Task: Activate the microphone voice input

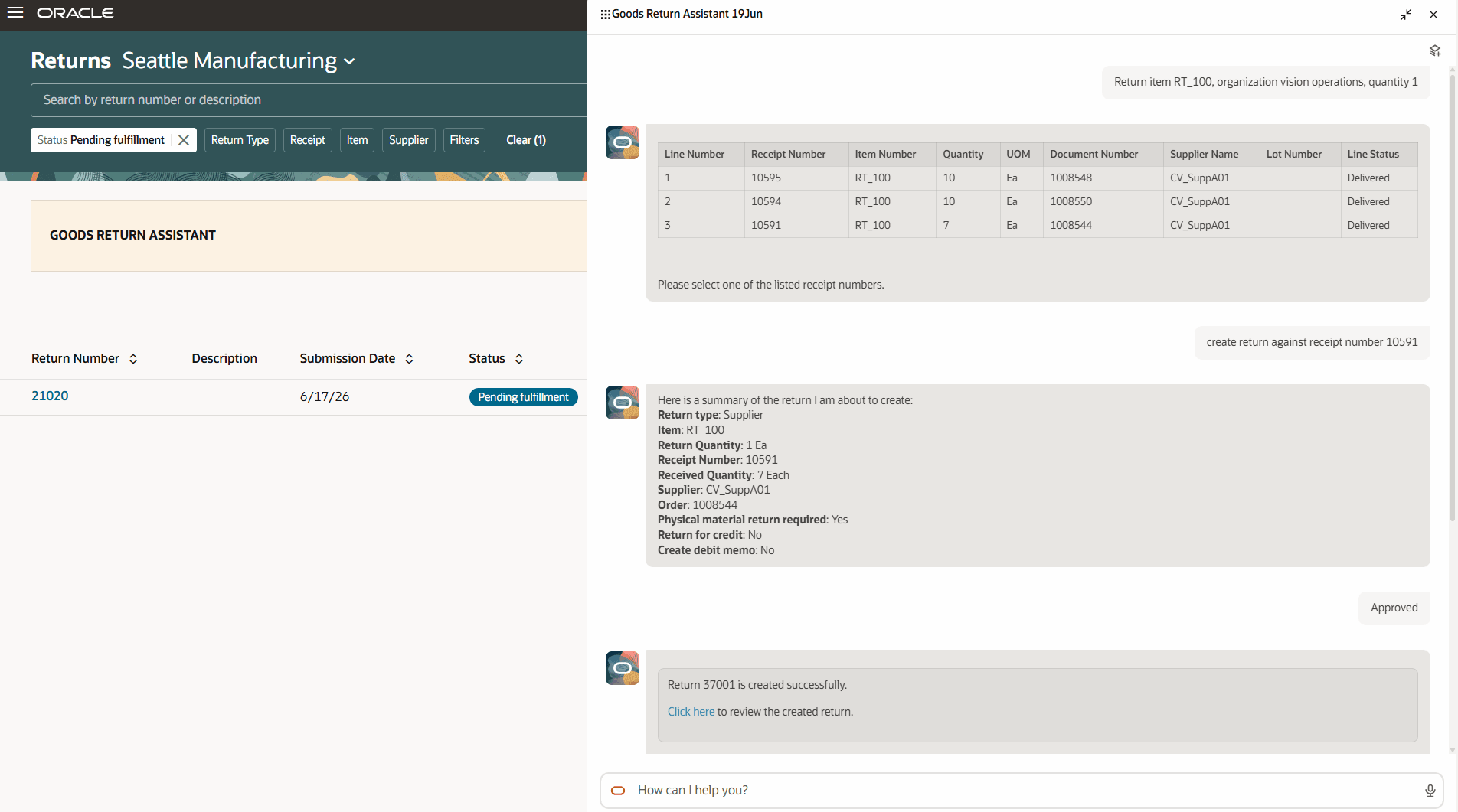Action: tap(1430, 791)
